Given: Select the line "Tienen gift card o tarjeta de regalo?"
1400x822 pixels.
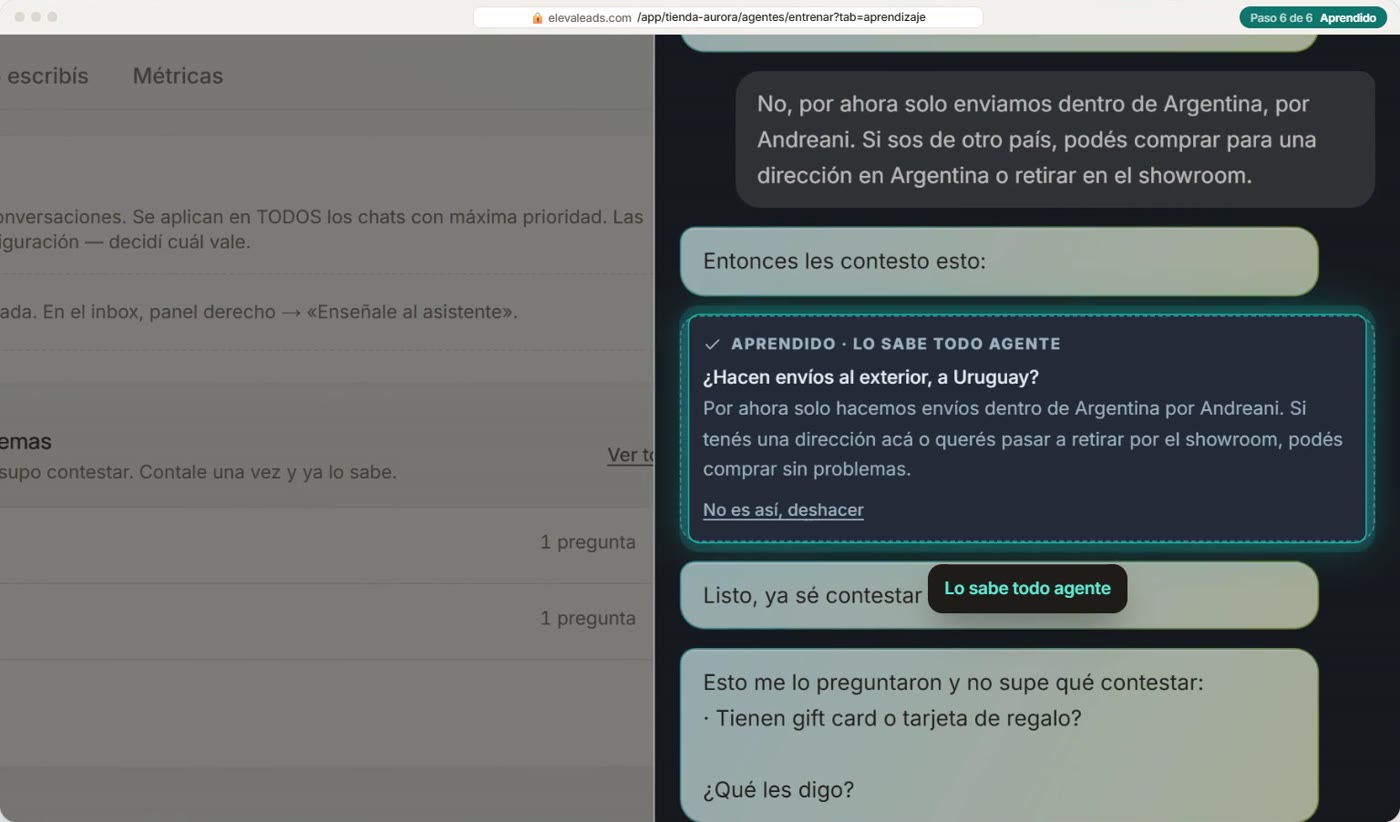Looking at the screenshot, I should coord(892,718).
